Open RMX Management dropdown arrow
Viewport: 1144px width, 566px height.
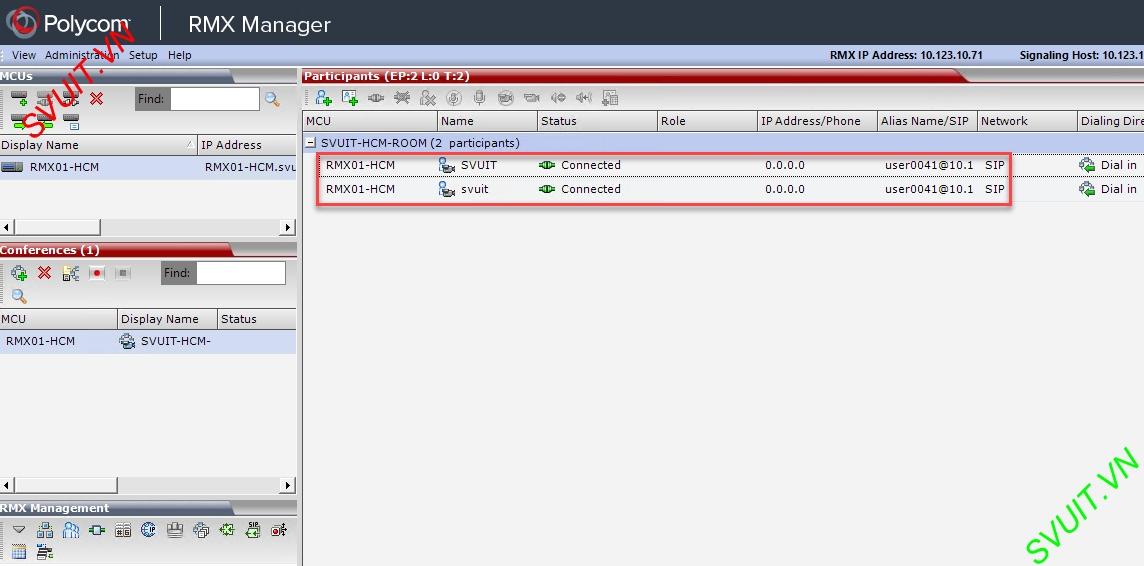[19, 530]
